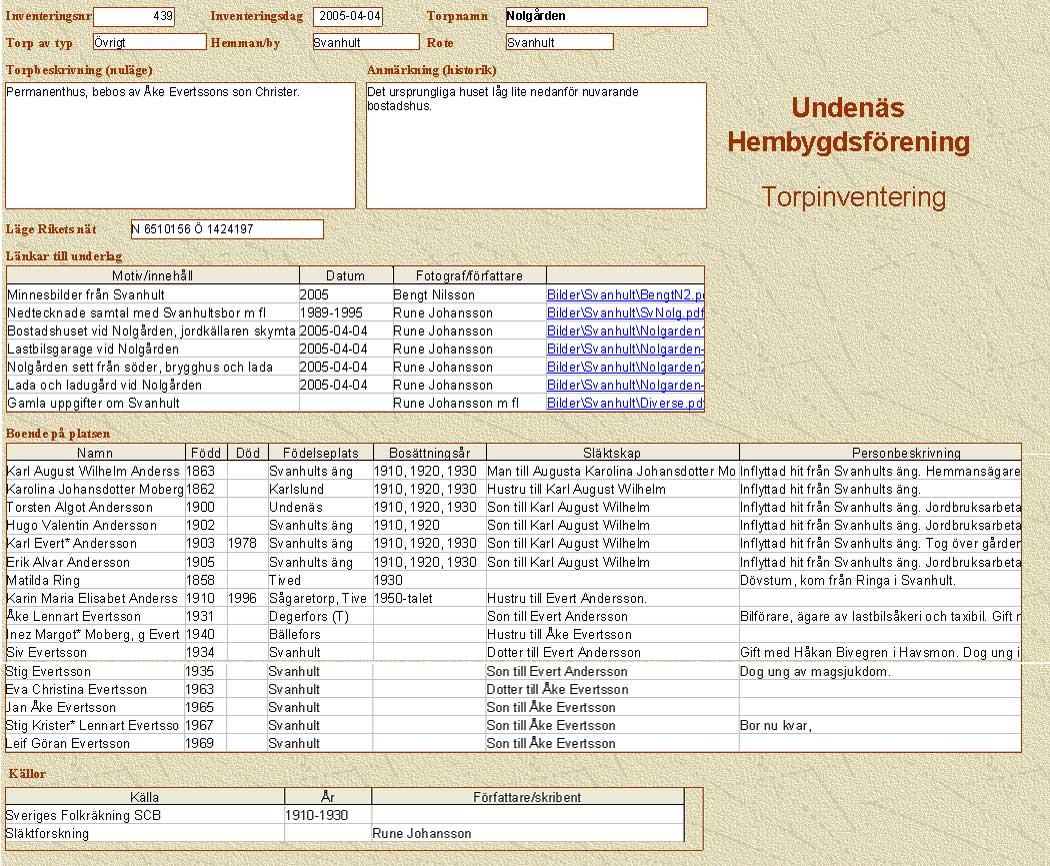Select the Sveriges Folkräkning SCB source cell

[144, 815]
